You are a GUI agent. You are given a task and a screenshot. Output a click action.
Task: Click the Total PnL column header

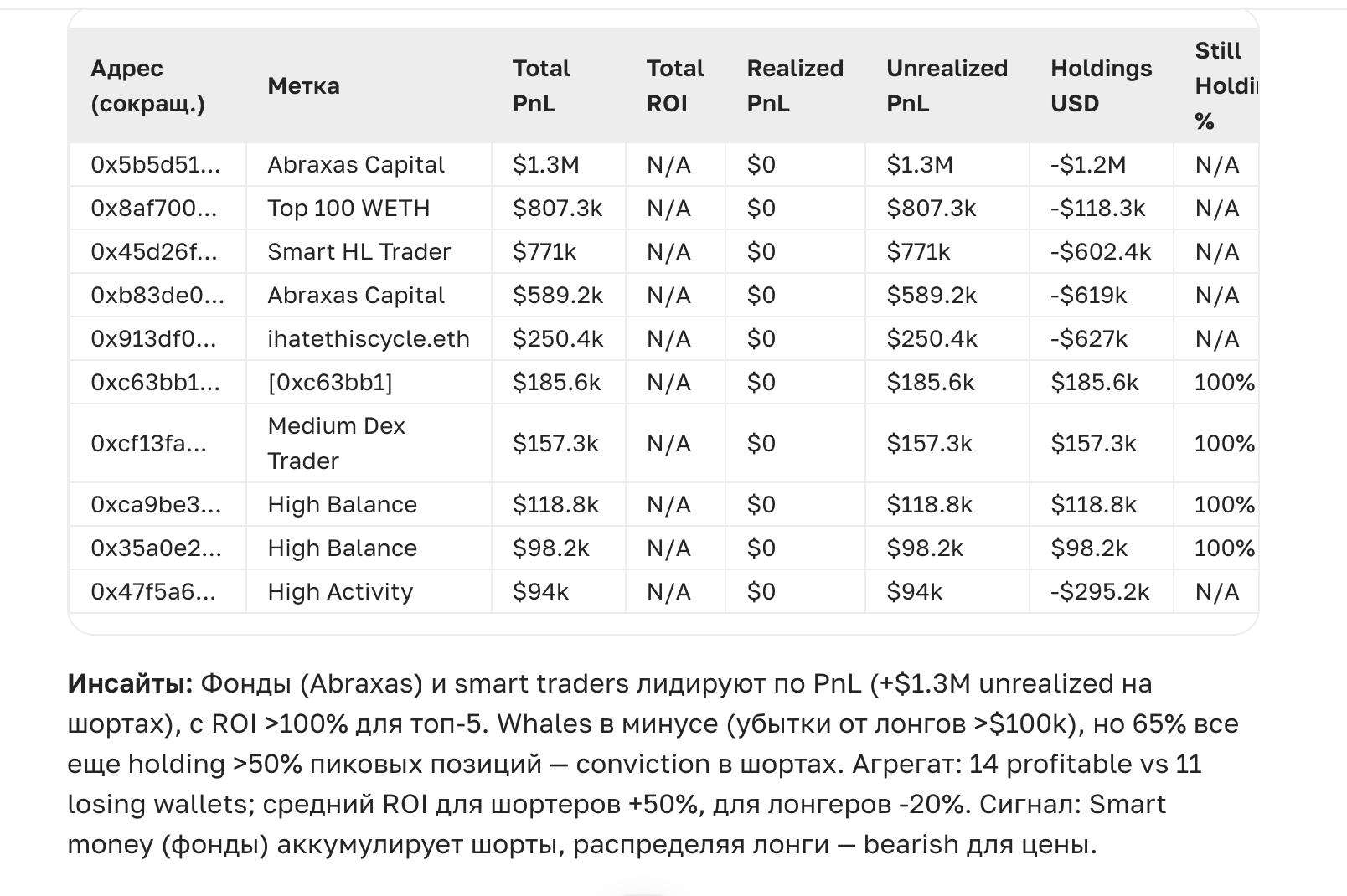tap(540, 85)
